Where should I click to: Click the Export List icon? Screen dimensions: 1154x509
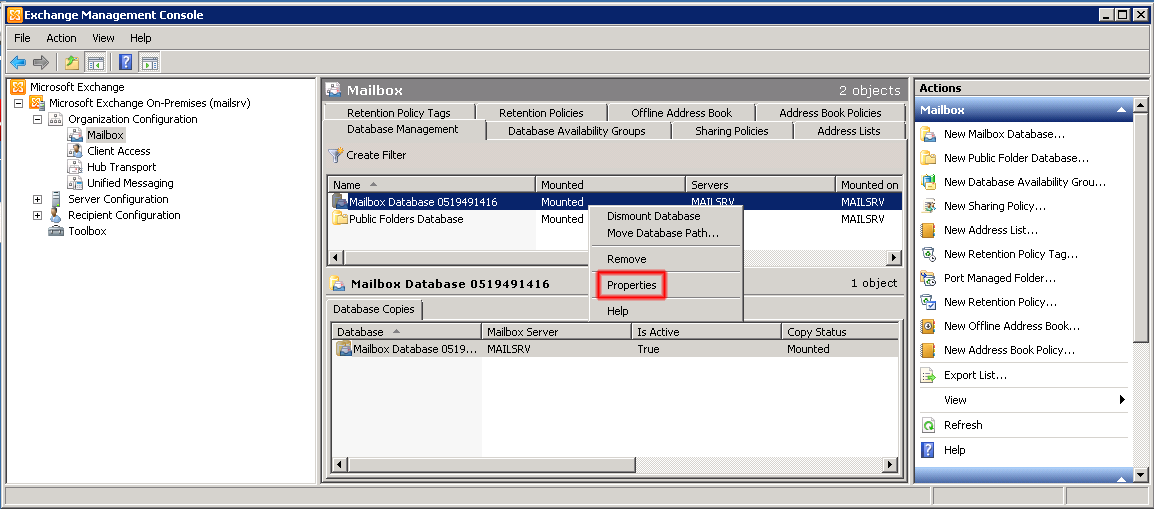point(929,375)
